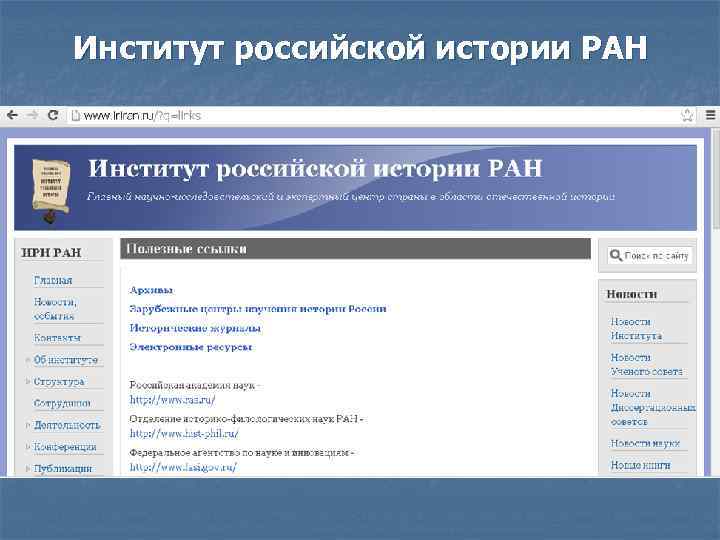
Task: Open the Электронные ресурсы link
Action: coord(191,347)
